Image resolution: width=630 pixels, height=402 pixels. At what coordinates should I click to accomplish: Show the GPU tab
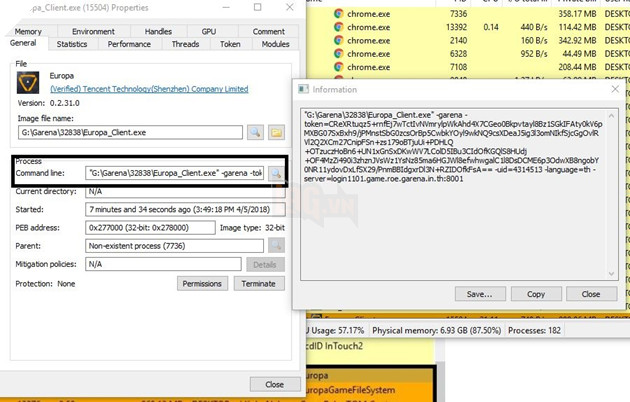208,31
